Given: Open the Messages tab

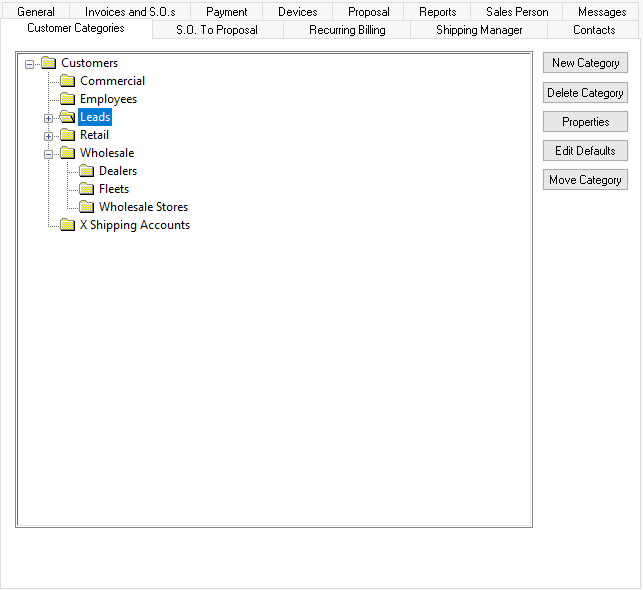Looking at the screenshot, I should (602, 12).
